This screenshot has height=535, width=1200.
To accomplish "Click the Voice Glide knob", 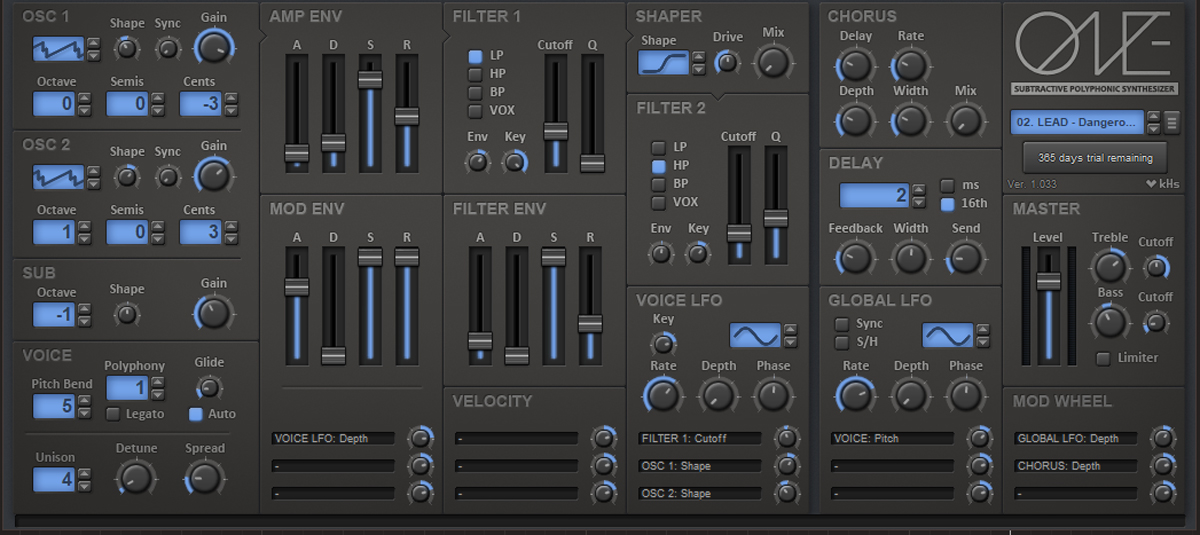I will click(208, 388).
